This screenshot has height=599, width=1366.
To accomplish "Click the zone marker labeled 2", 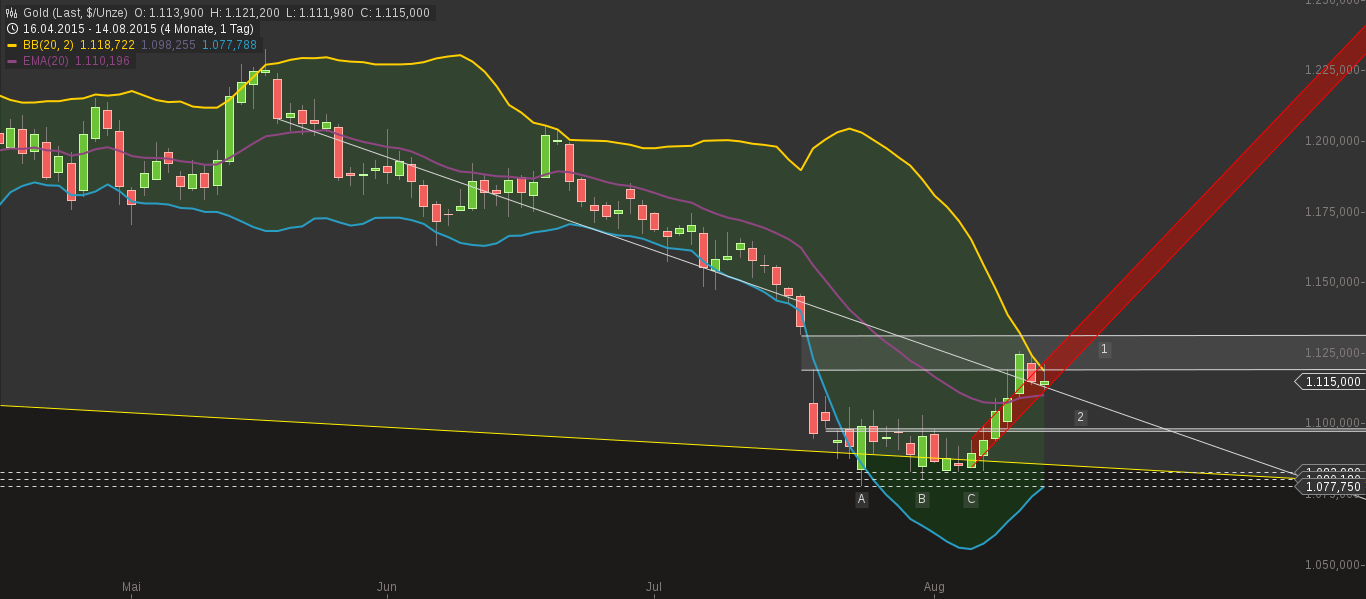I will (x=1080, y=417).
